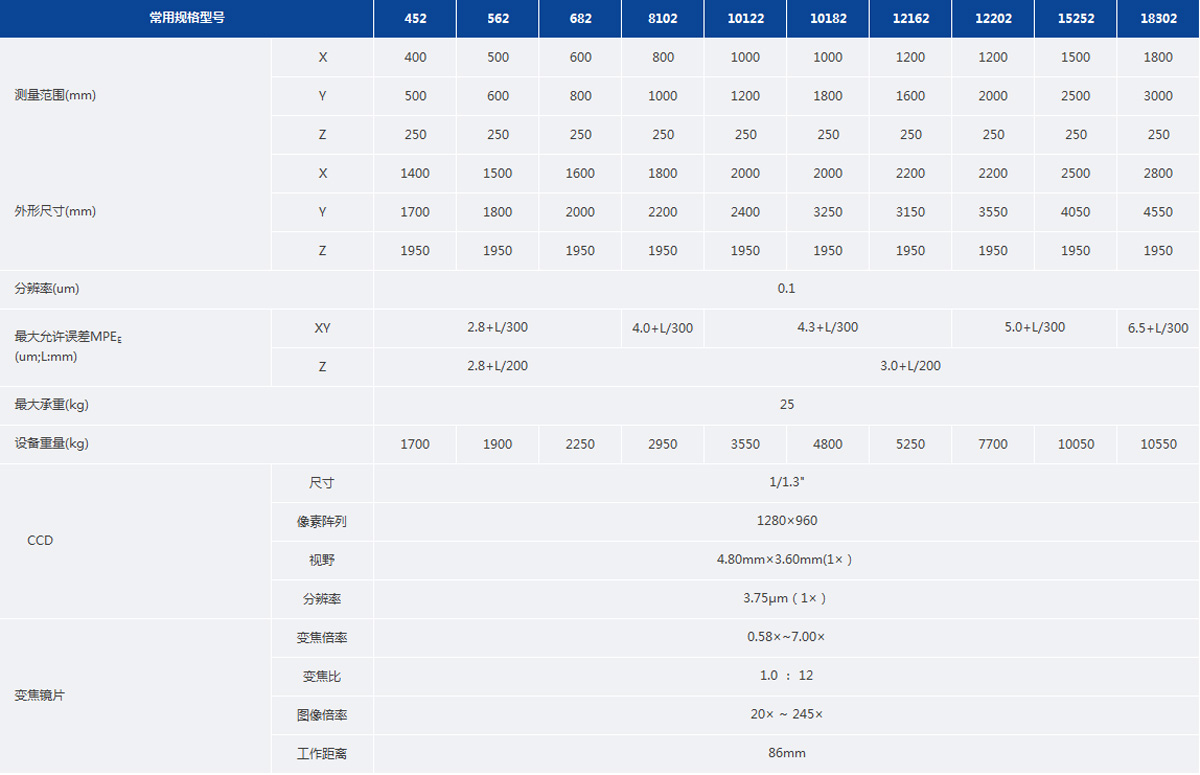Select the 3.0+L/200 Z error value
The image size is (1200, 775).
coord(910,366)
